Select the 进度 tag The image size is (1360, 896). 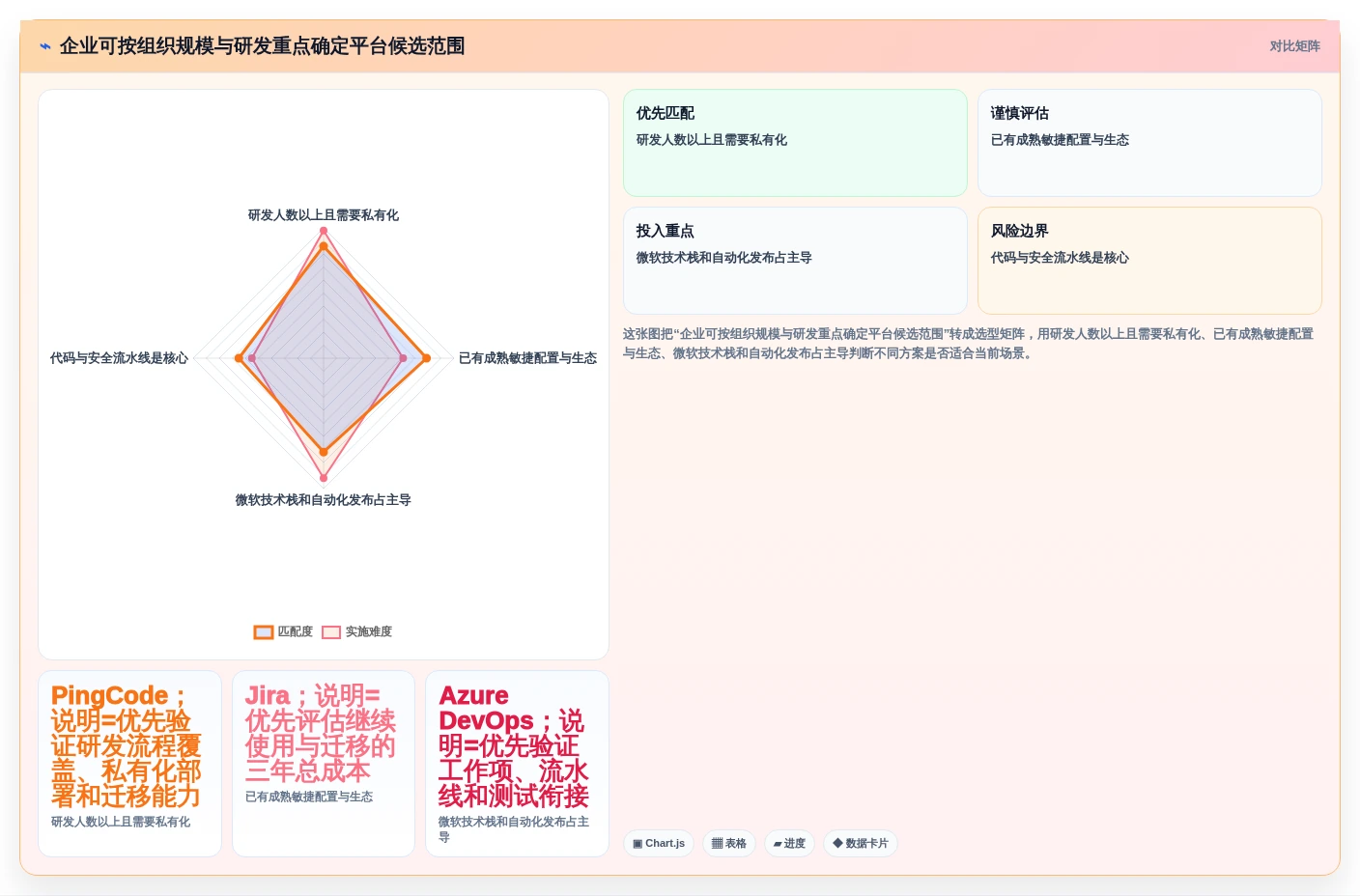[x=789, y=843]
